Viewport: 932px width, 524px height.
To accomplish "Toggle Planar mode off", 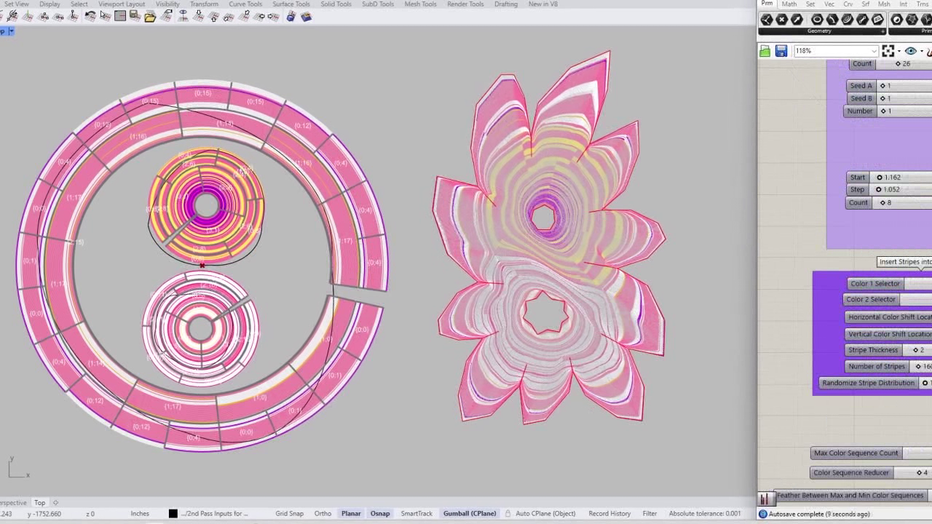I will (351, 513).
